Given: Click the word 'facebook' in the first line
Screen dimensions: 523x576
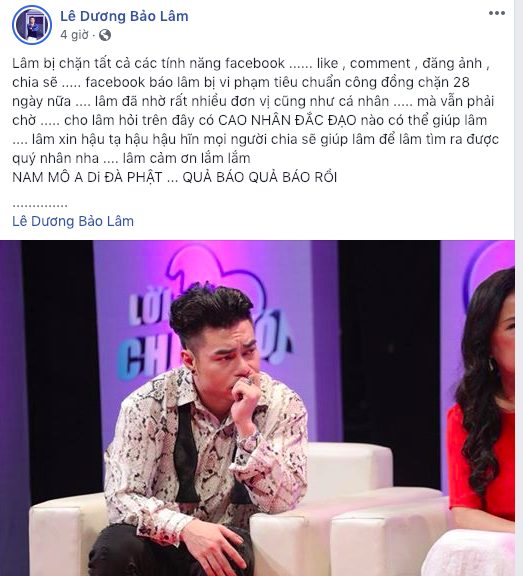Looking at the screenshot, I should tap(255, 63).
